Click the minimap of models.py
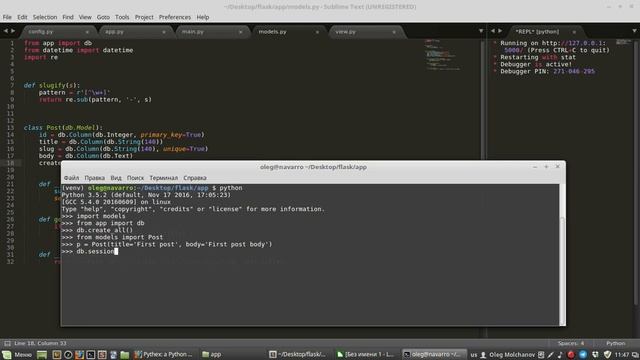The height and width of the screenshot is (360, 640). 443,55
